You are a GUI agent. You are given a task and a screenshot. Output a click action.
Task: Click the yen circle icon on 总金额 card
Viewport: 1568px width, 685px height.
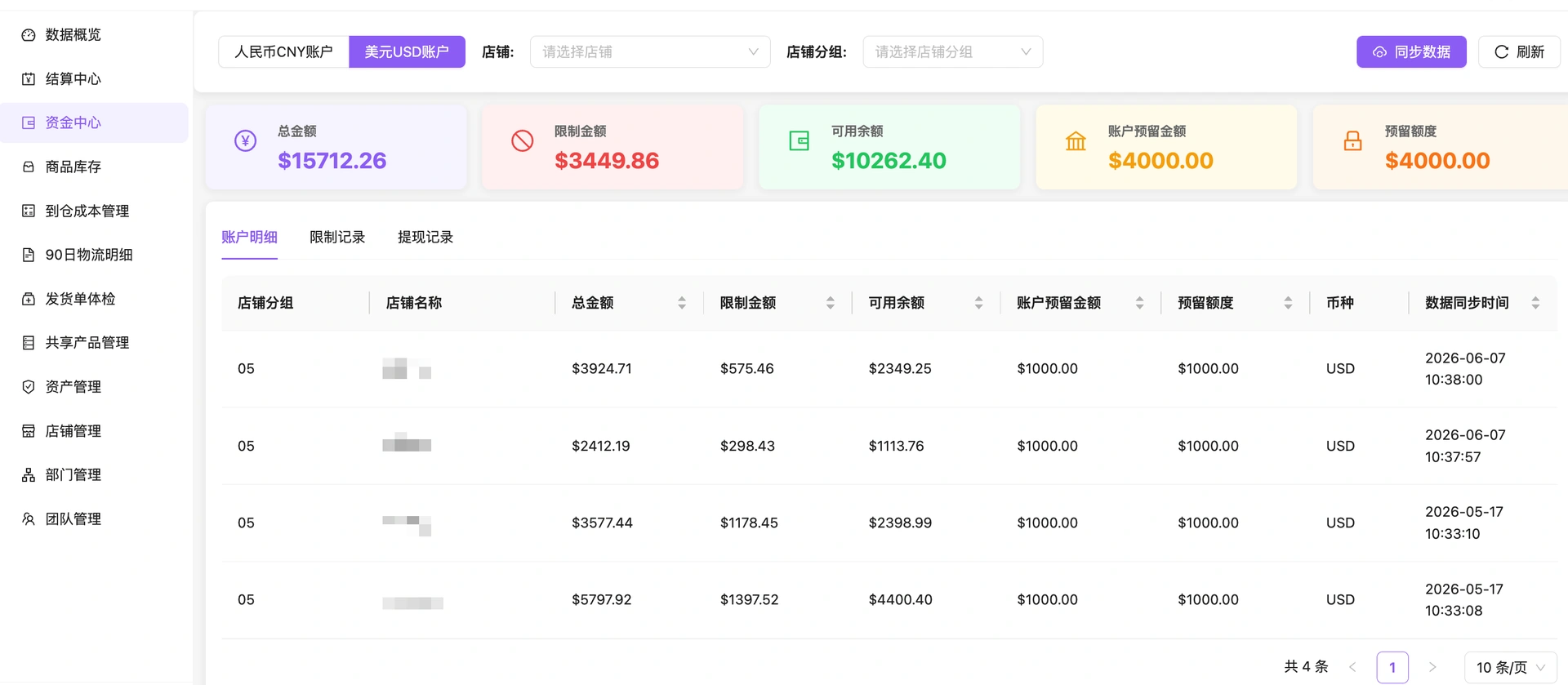point(245,140)
